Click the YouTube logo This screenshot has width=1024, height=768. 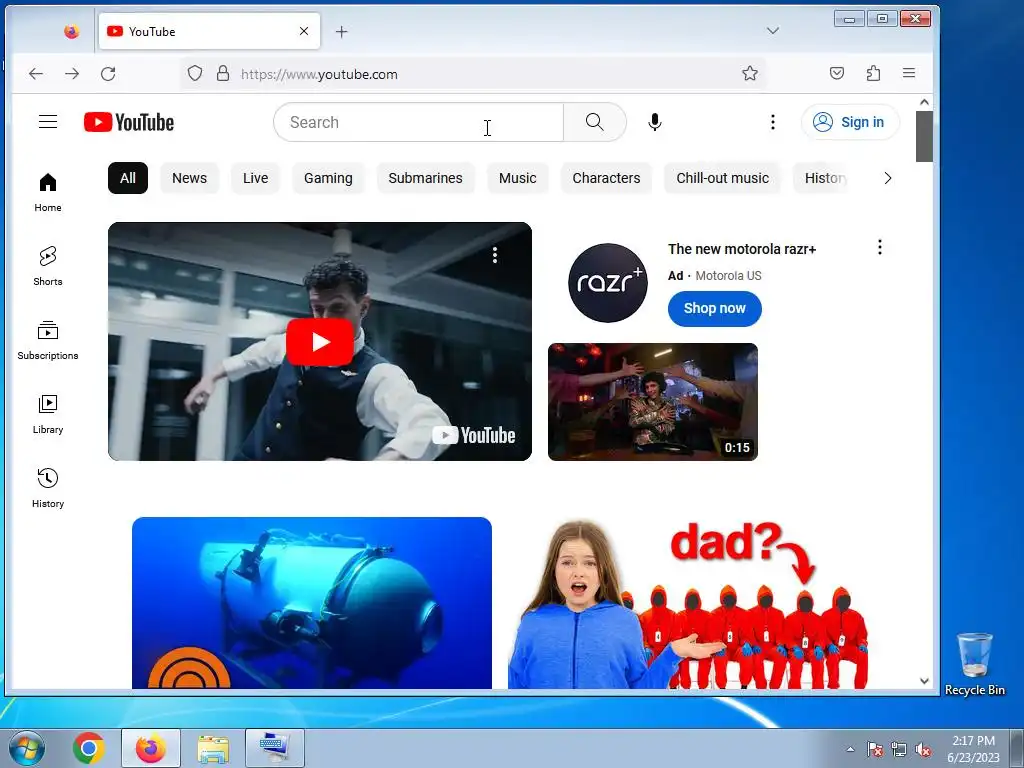click(x=129, y=122)
